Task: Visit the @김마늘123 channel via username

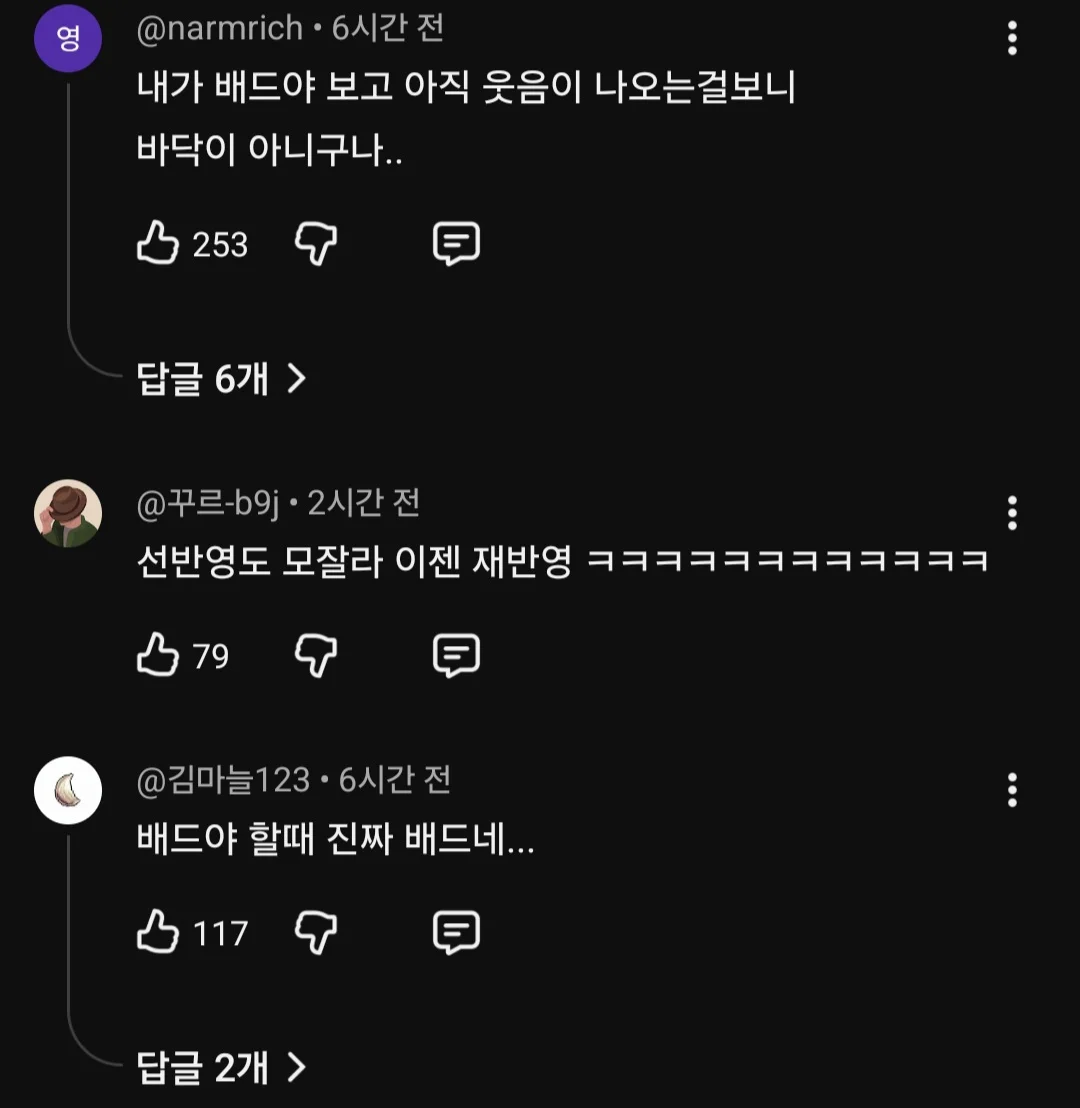Action: pyautogui.click(x=223, y=780)
